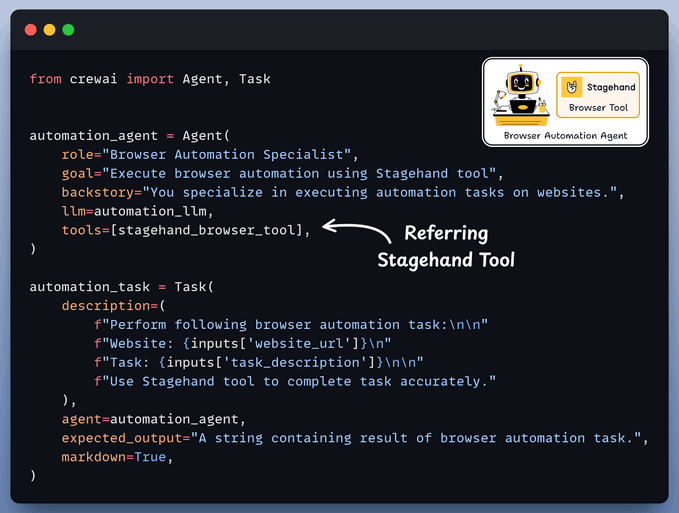Screen dimensions: 679x513
Task: Click the red close window dot
Action: coord(31,30)
